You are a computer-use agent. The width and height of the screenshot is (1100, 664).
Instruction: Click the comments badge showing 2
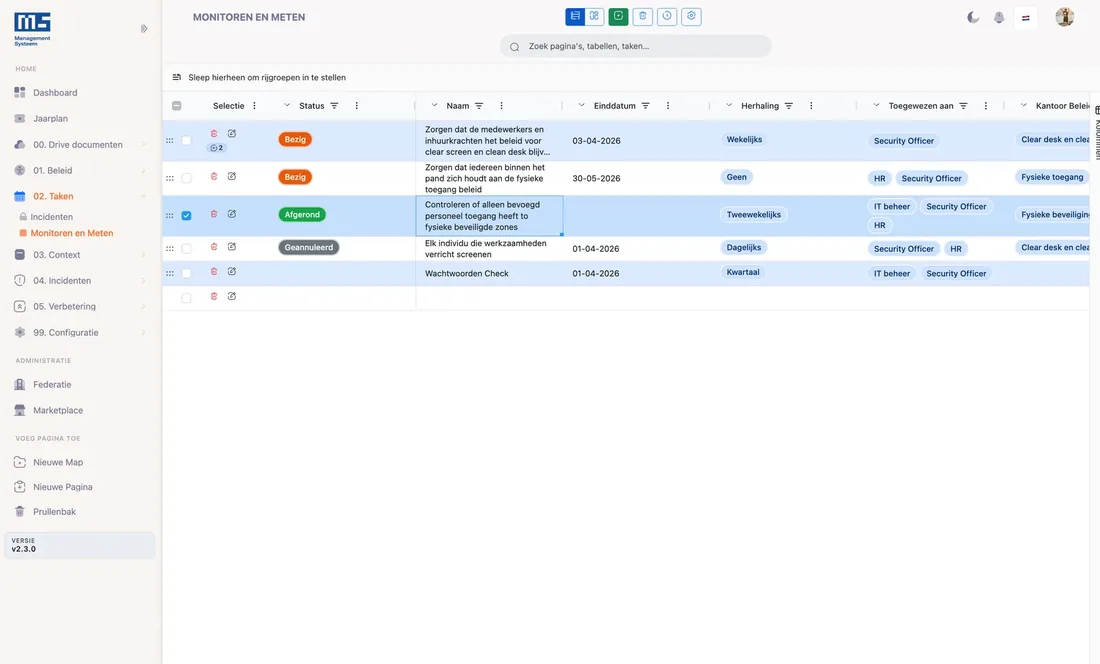pyautogui.click(x=216, y=148)
